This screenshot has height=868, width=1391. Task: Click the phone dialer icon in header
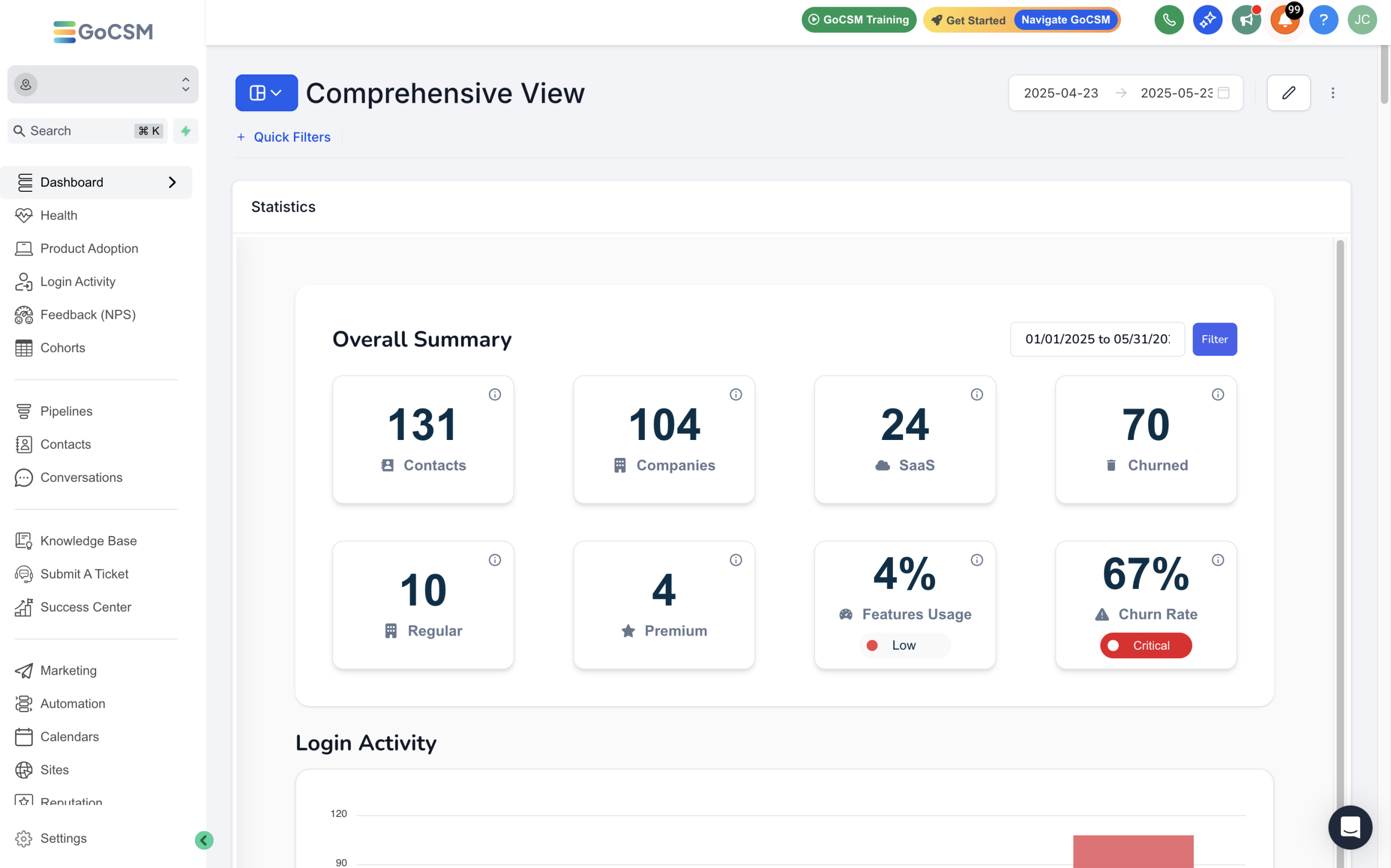point(1169,20)
